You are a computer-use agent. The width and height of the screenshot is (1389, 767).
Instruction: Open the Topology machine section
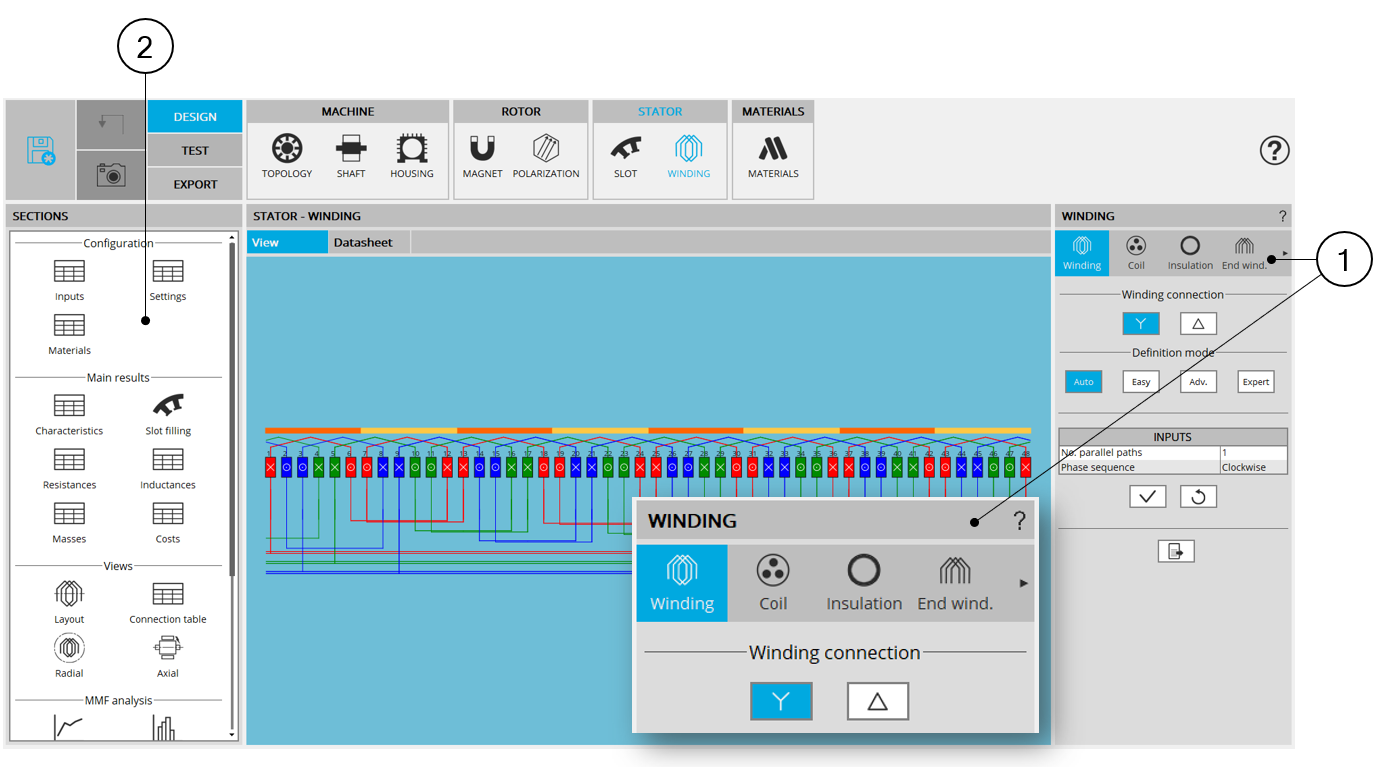pyautogui.click(x=287, y=157)
